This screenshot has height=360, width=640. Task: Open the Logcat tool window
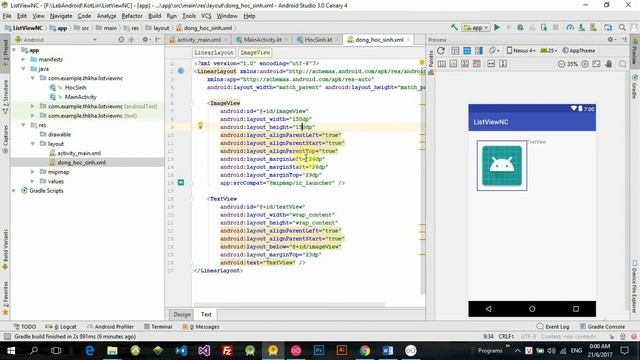tap(61, 327)
